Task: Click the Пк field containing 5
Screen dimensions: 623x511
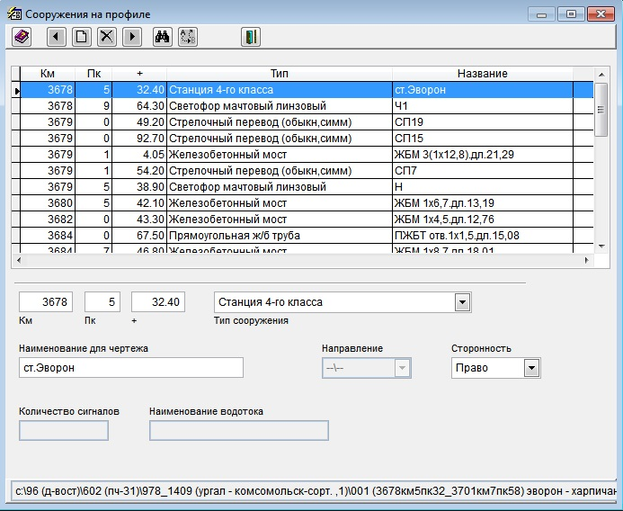Action: (x=102, y=302)
